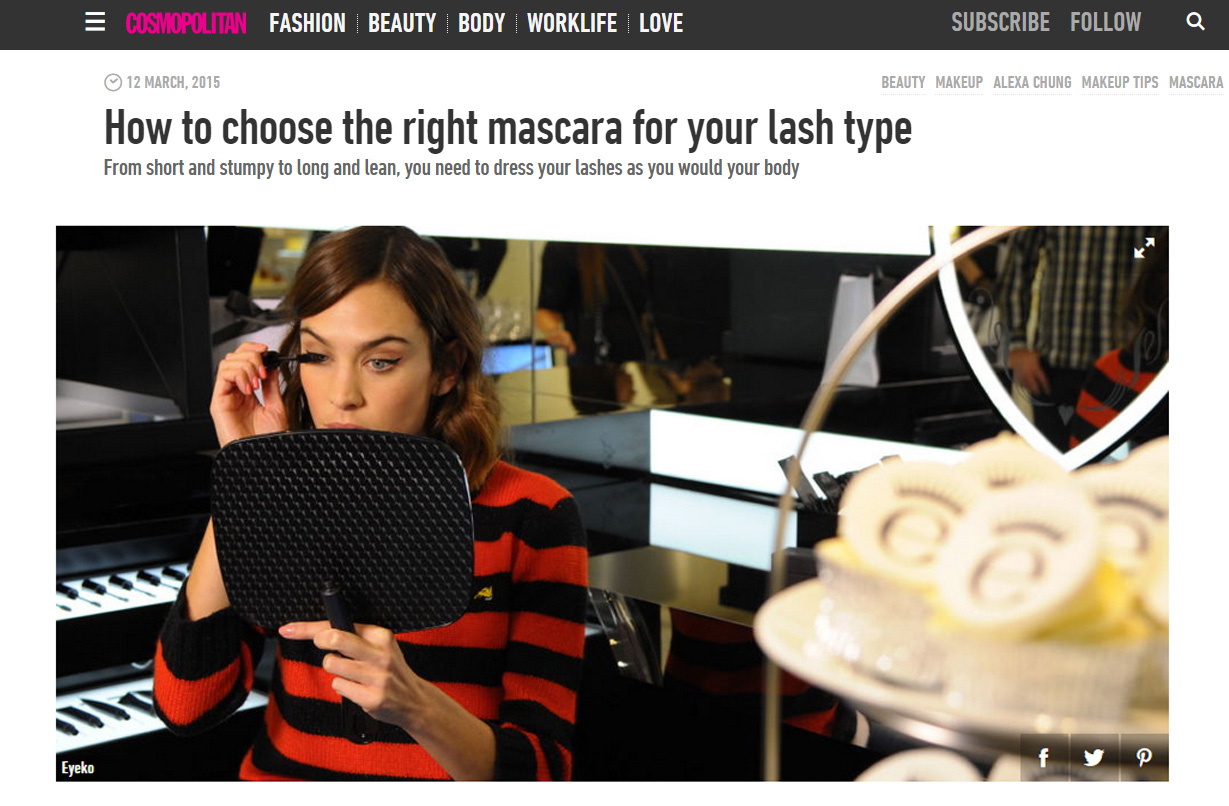
Task: Open the Makeup Tips tag
Action: coord(1120,83)
